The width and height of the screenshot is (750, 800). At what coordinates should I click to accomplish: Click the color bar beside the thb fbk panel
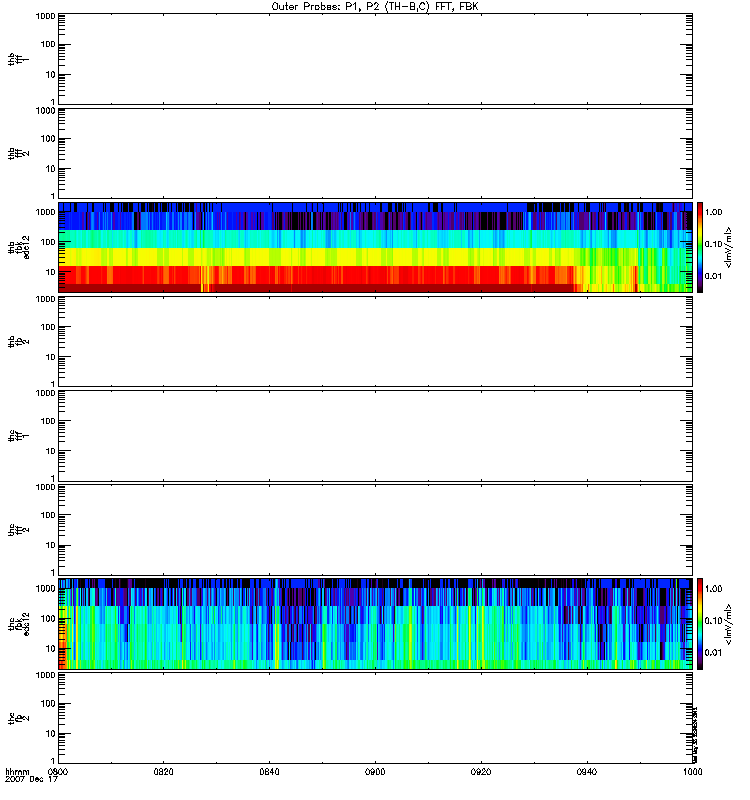click(700, 247)
